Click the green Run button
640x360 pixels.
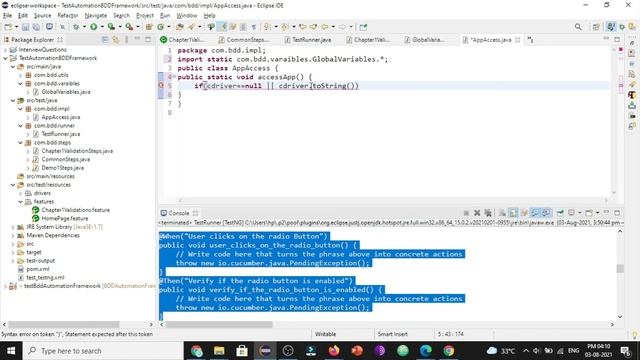point(93,27)
